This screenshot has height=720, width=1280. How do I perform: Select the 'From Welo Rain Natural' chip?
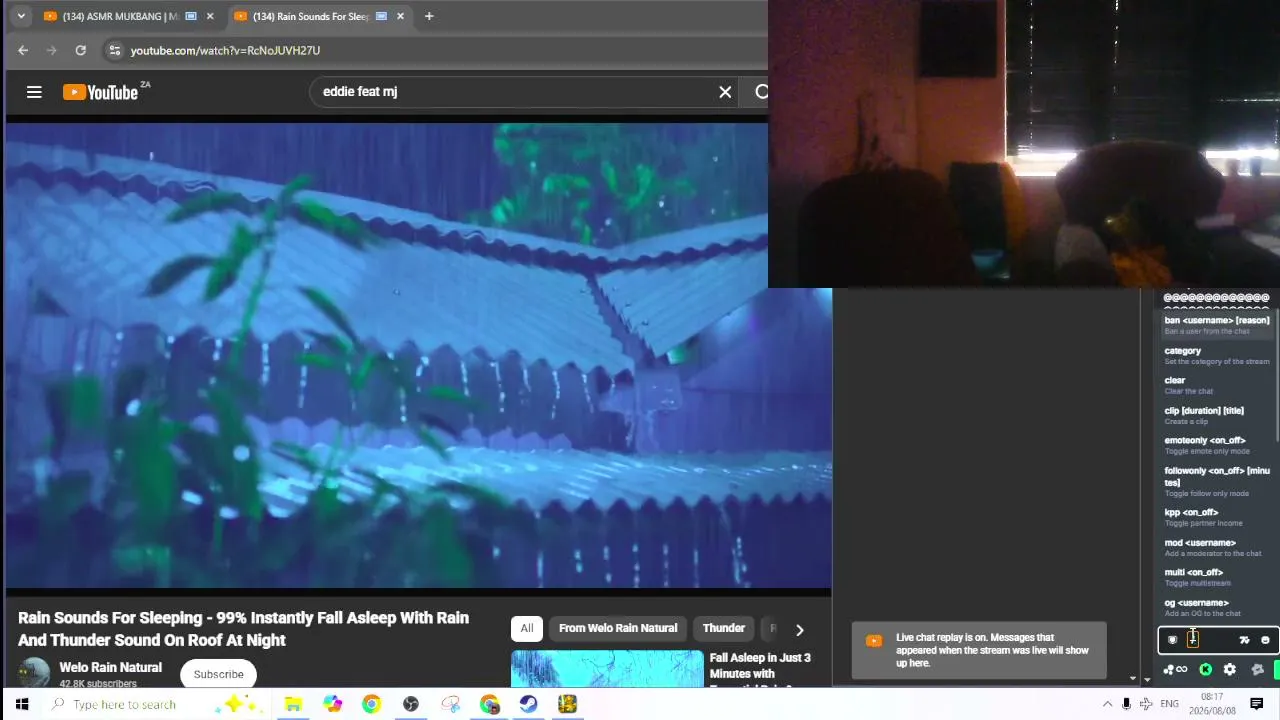617,628
